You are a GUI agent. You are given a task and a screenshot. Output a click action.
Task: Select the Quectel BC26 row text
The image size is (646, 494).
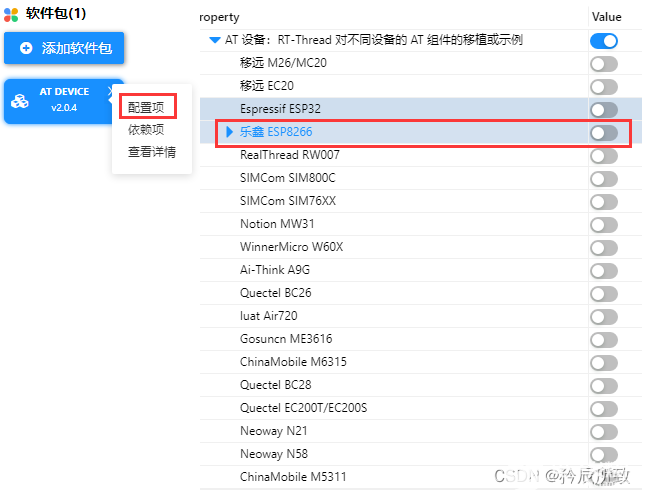(276, 293)
